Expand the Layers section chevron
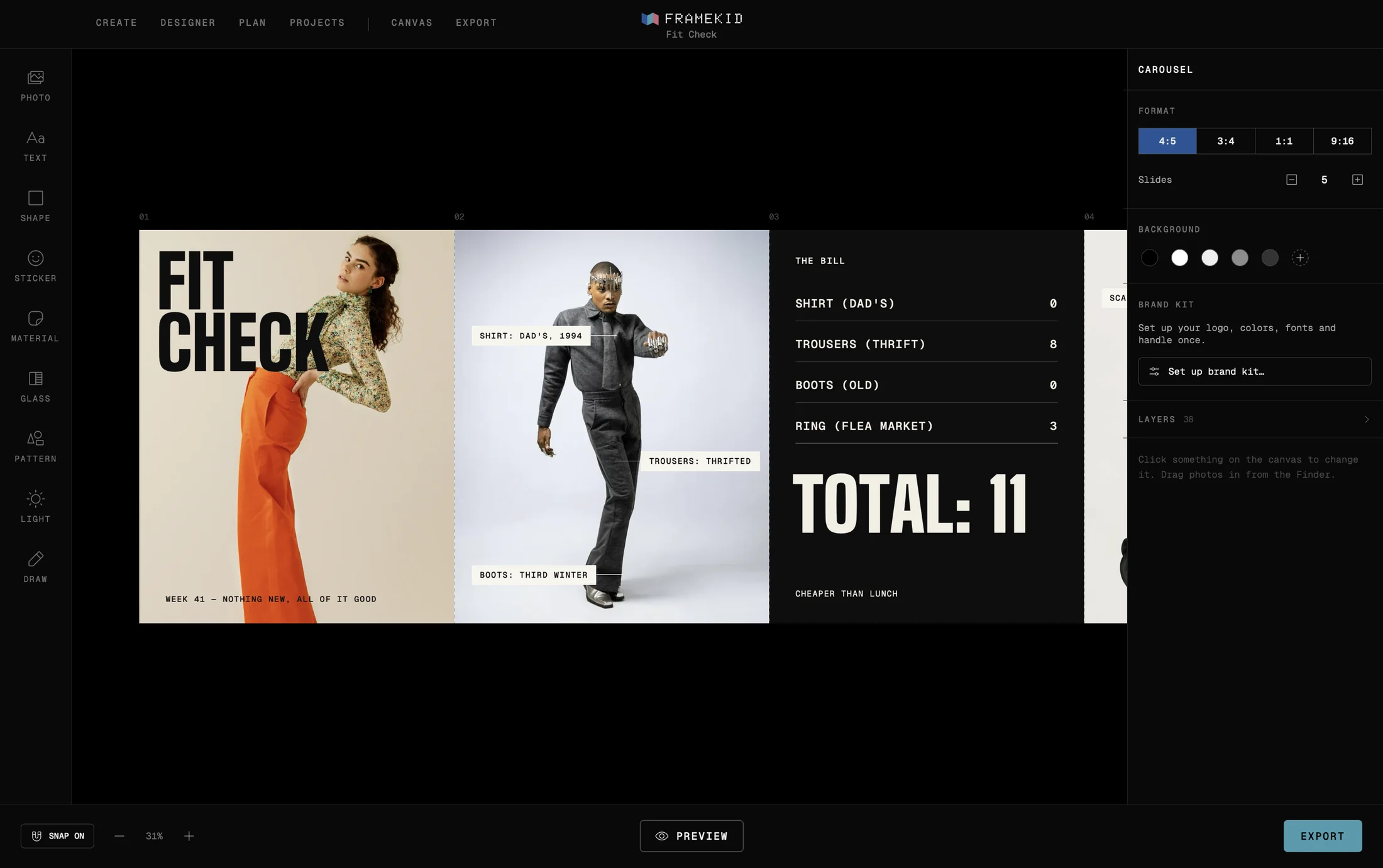This screenshot has height=868, width=1383. (1366, 419)
